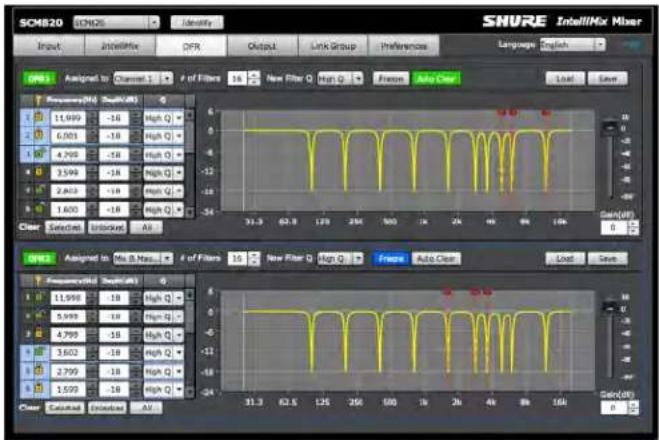
Task: Open Q dropdown for DFR2 3,602 Hz row
Action: click(x=163, y=353)
